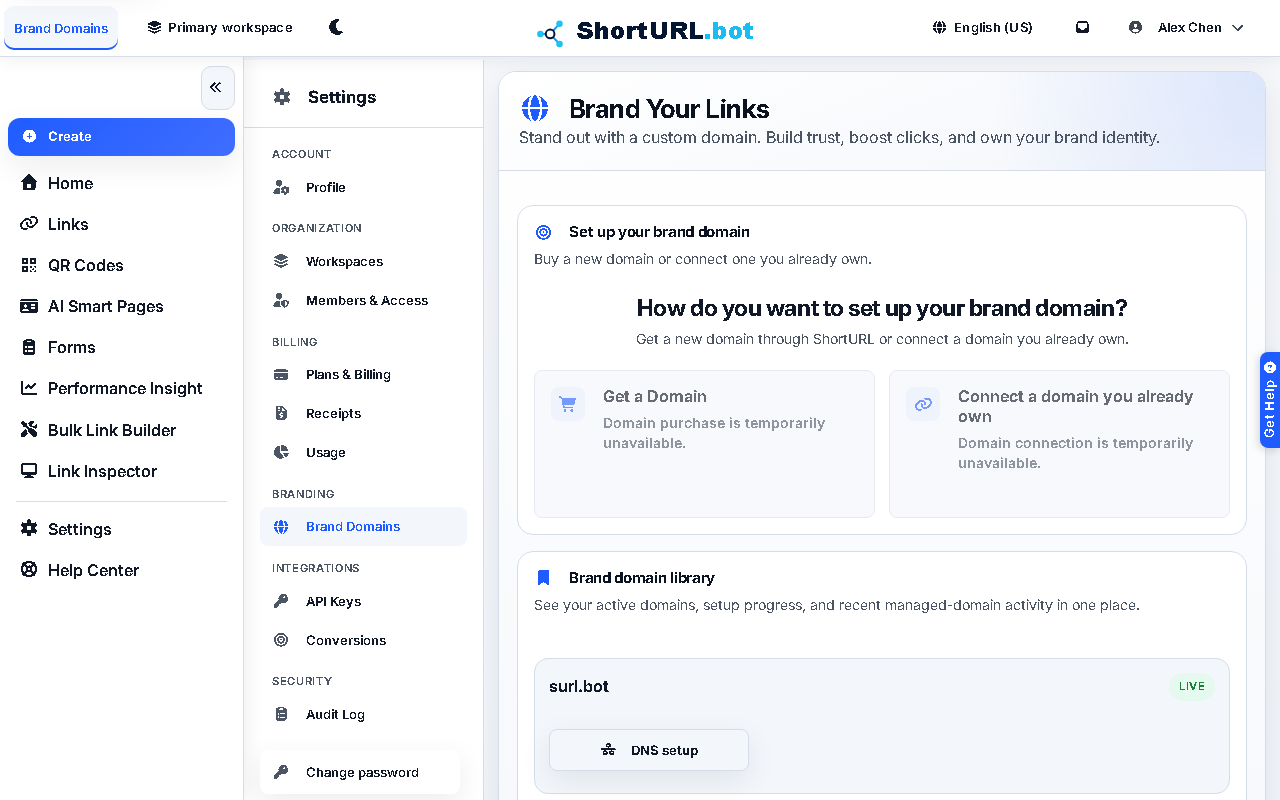The height and width of the screenshot is (800, 1280).
Task: Open API Keys settings
Action: tap(363, 602)
